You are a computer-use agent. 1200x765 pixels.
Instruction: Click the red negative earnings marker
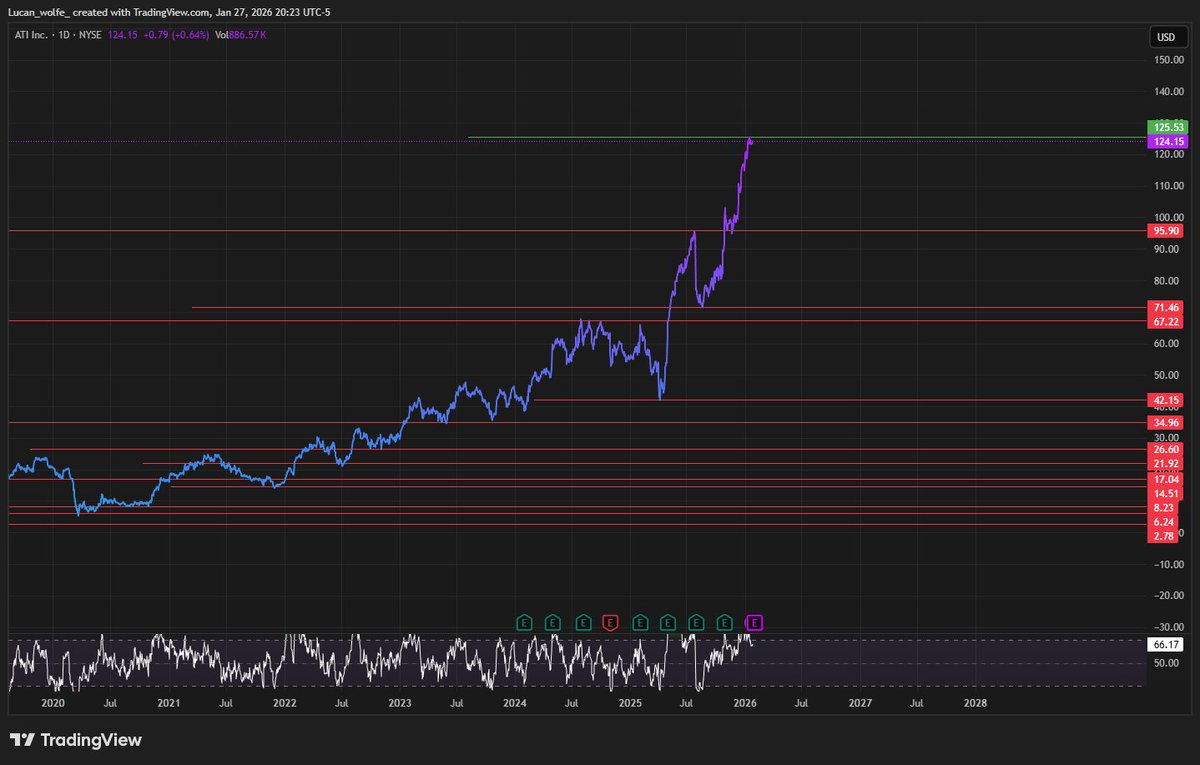(611, 623)
